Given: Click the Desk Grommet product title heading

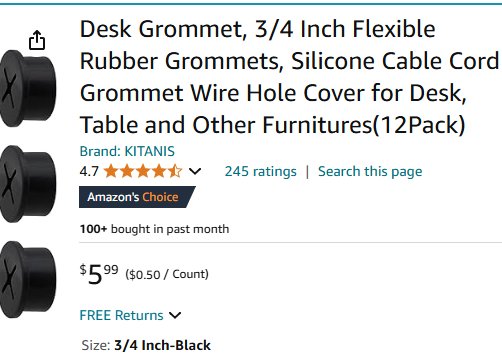Looking at the screenshot, I should point(289,77).
